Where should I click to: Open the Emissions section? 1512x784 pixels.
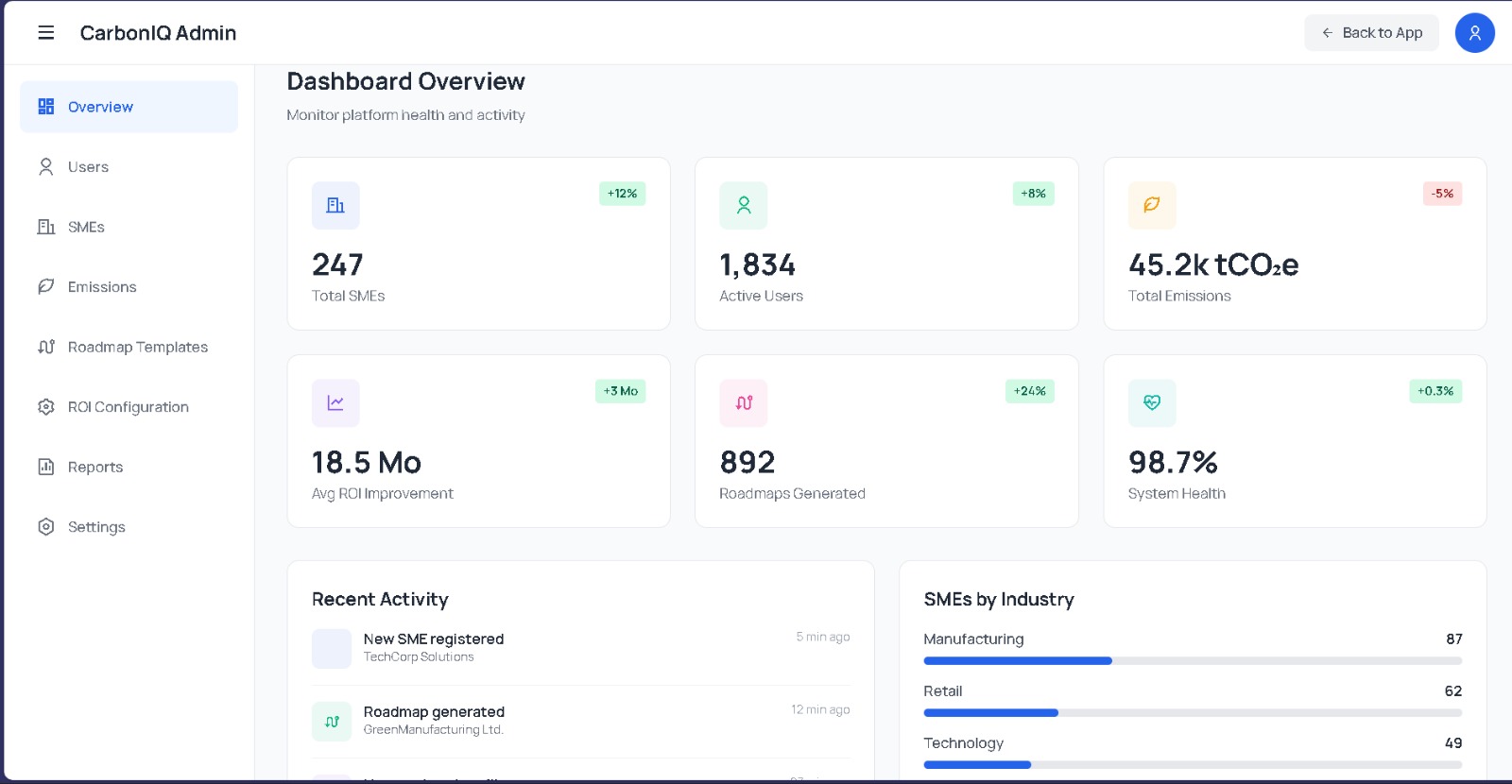click(129, 287)
